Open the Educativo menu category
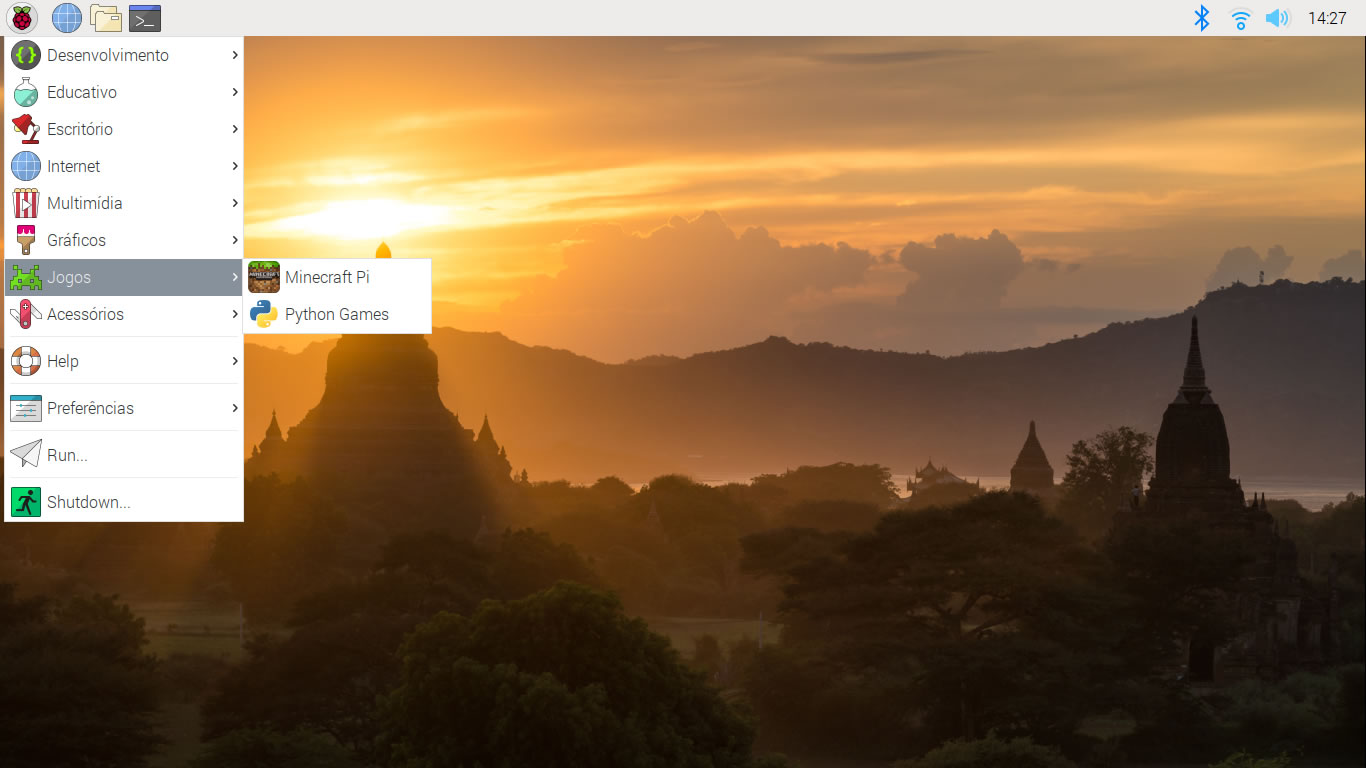The image size is (1366, 768). pyautogui.click(x=124, y=92)
